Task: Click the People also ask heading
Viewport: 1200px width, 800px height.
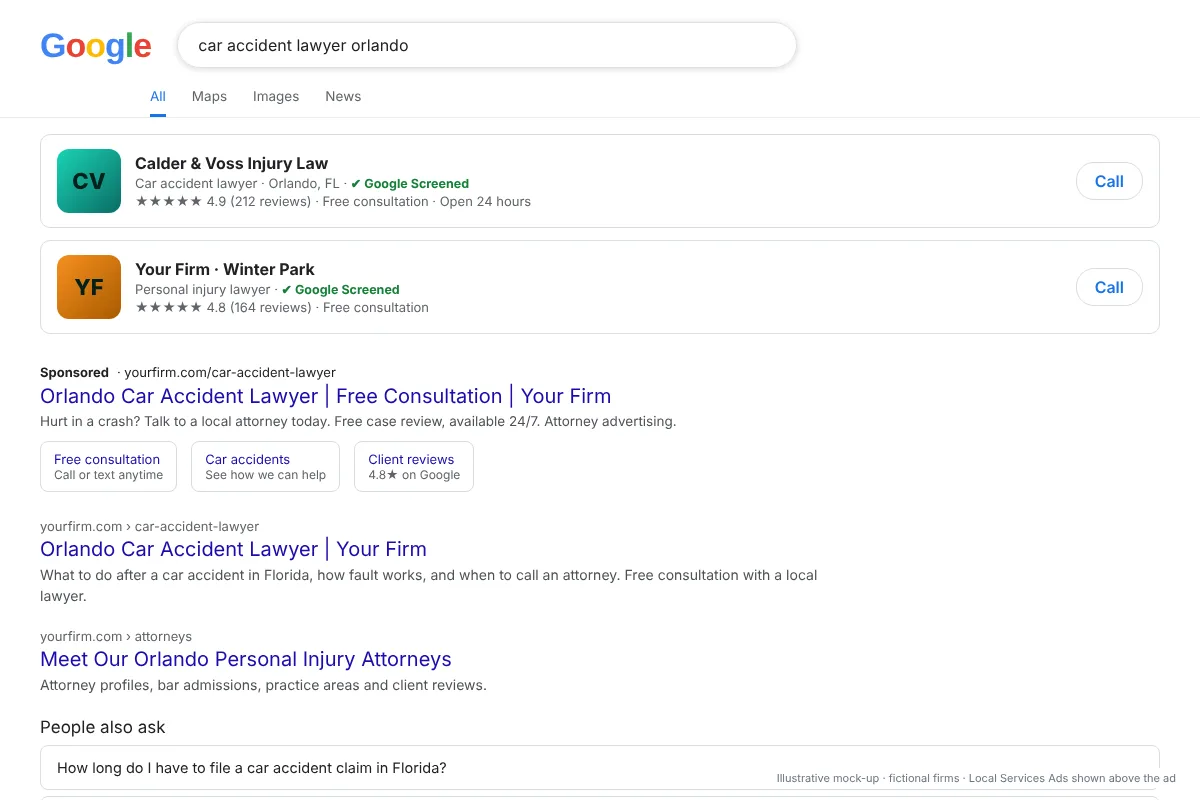Action: (103, 727)
